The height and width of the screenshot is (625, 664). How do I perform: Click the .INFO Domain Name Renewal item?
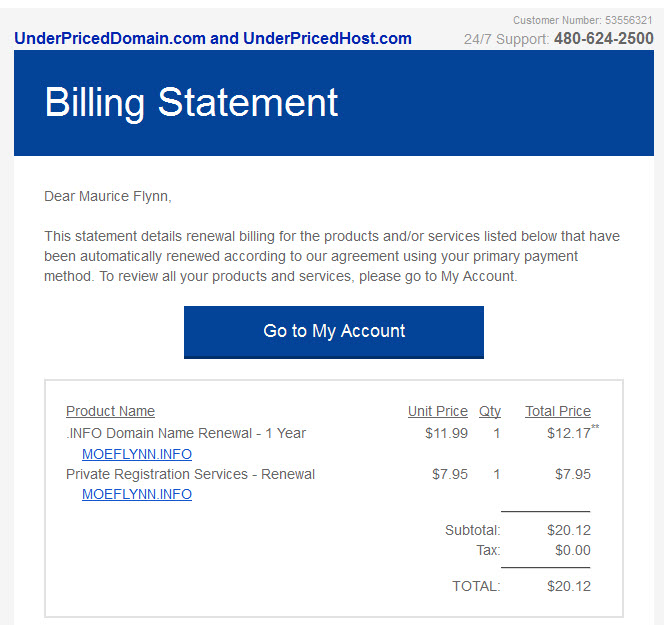pos(186,433)
